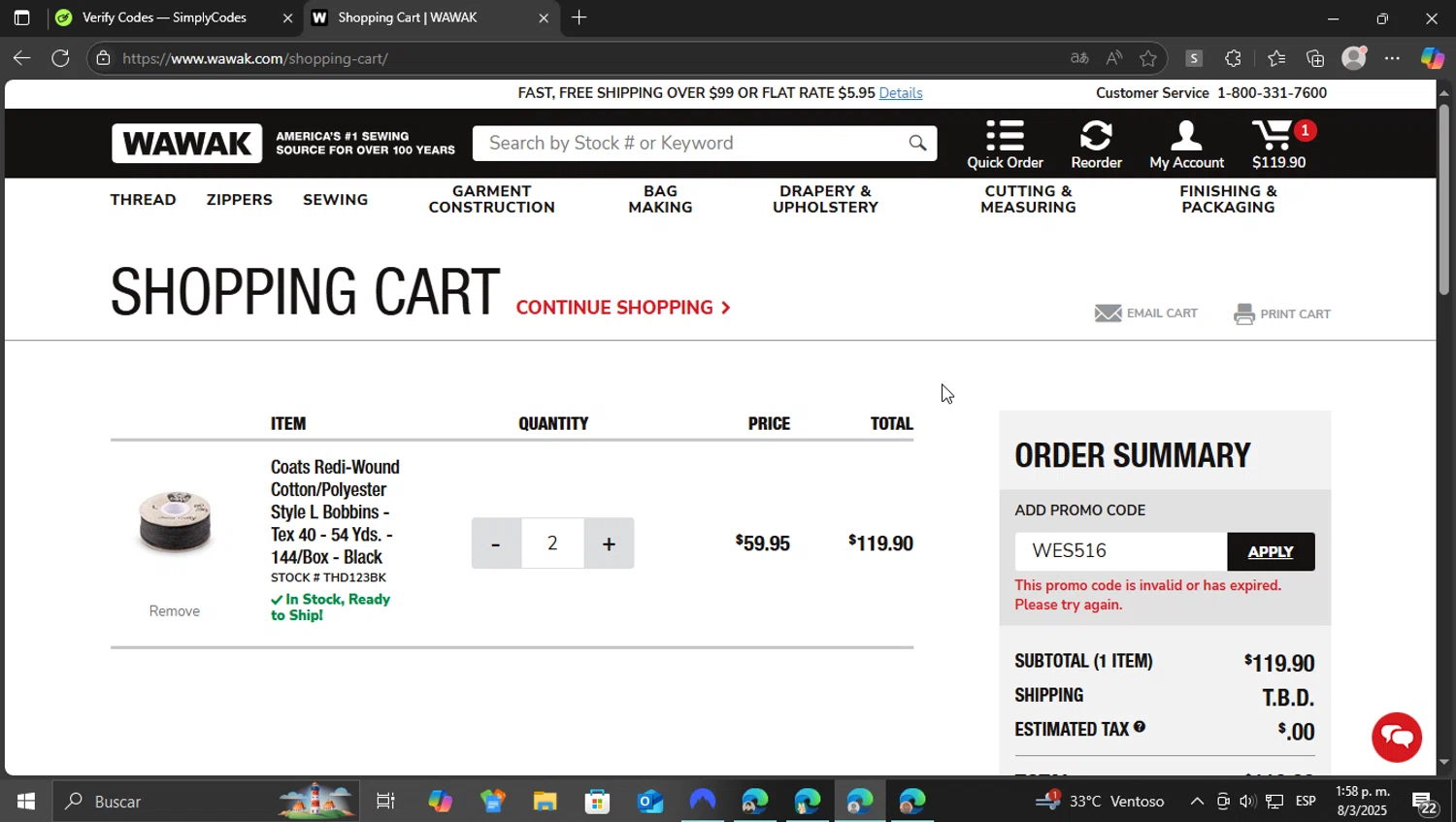This screenshot has width=1456, height=822.
Task: Open the taskbar clock showing 1:58 p. m.
Action: click(1363, 802)
